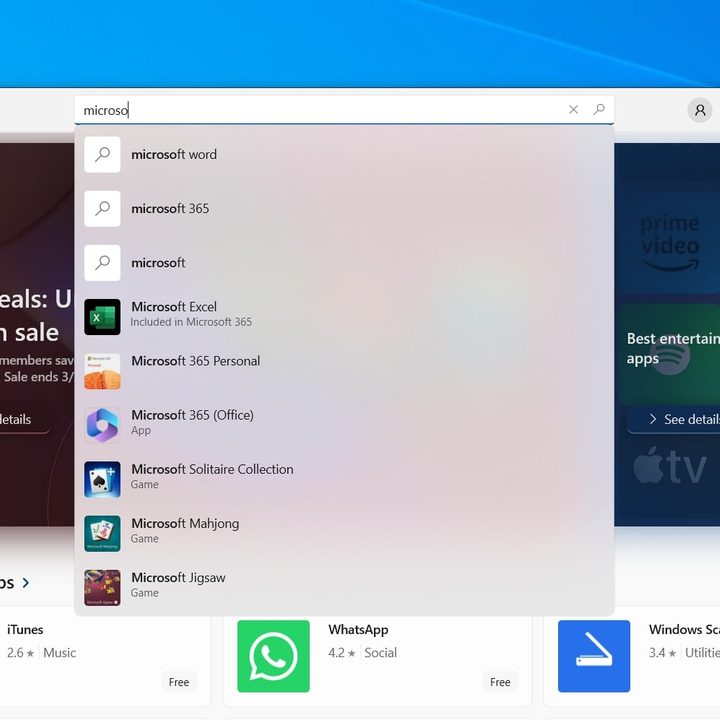Screen dimensions: 720x720
Task: Click the Apple TV logo tile
Action: (669, 466)
